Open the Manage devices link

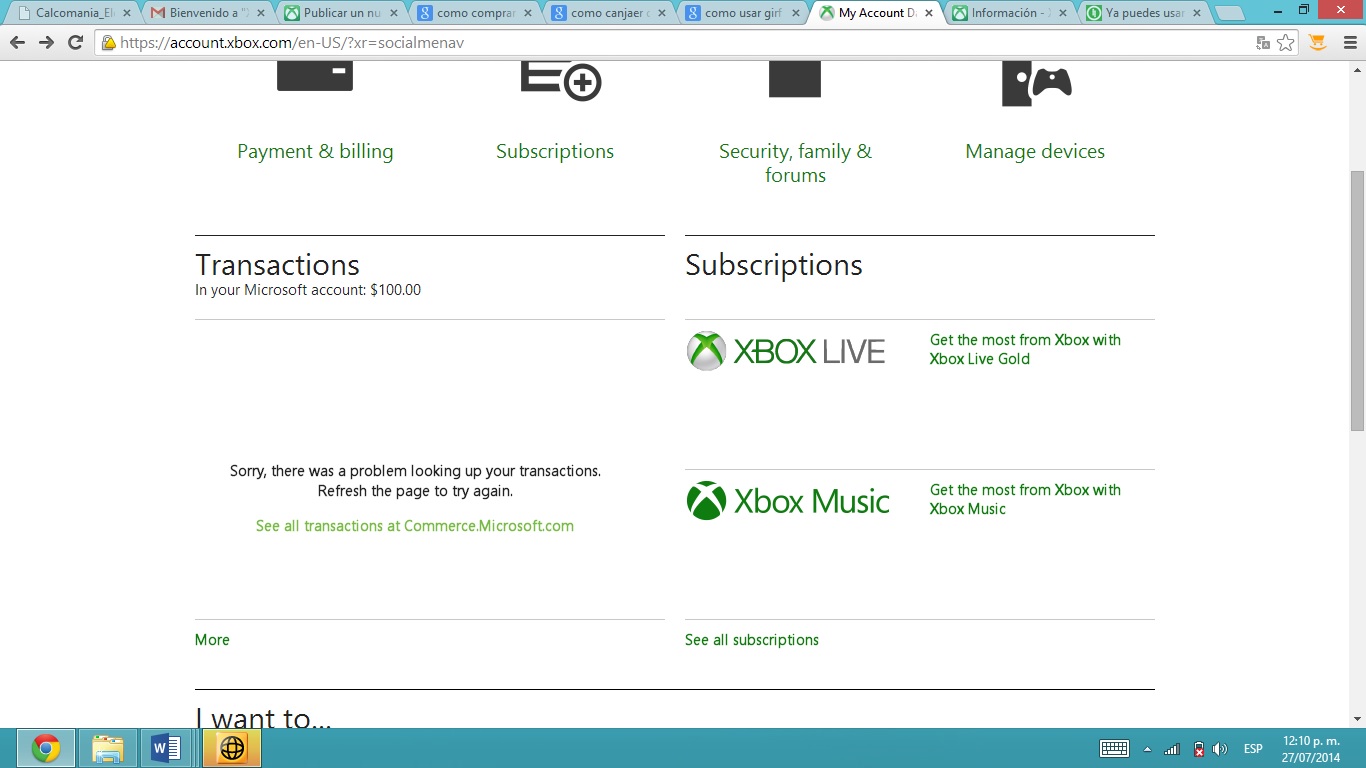pos(1035,151)
